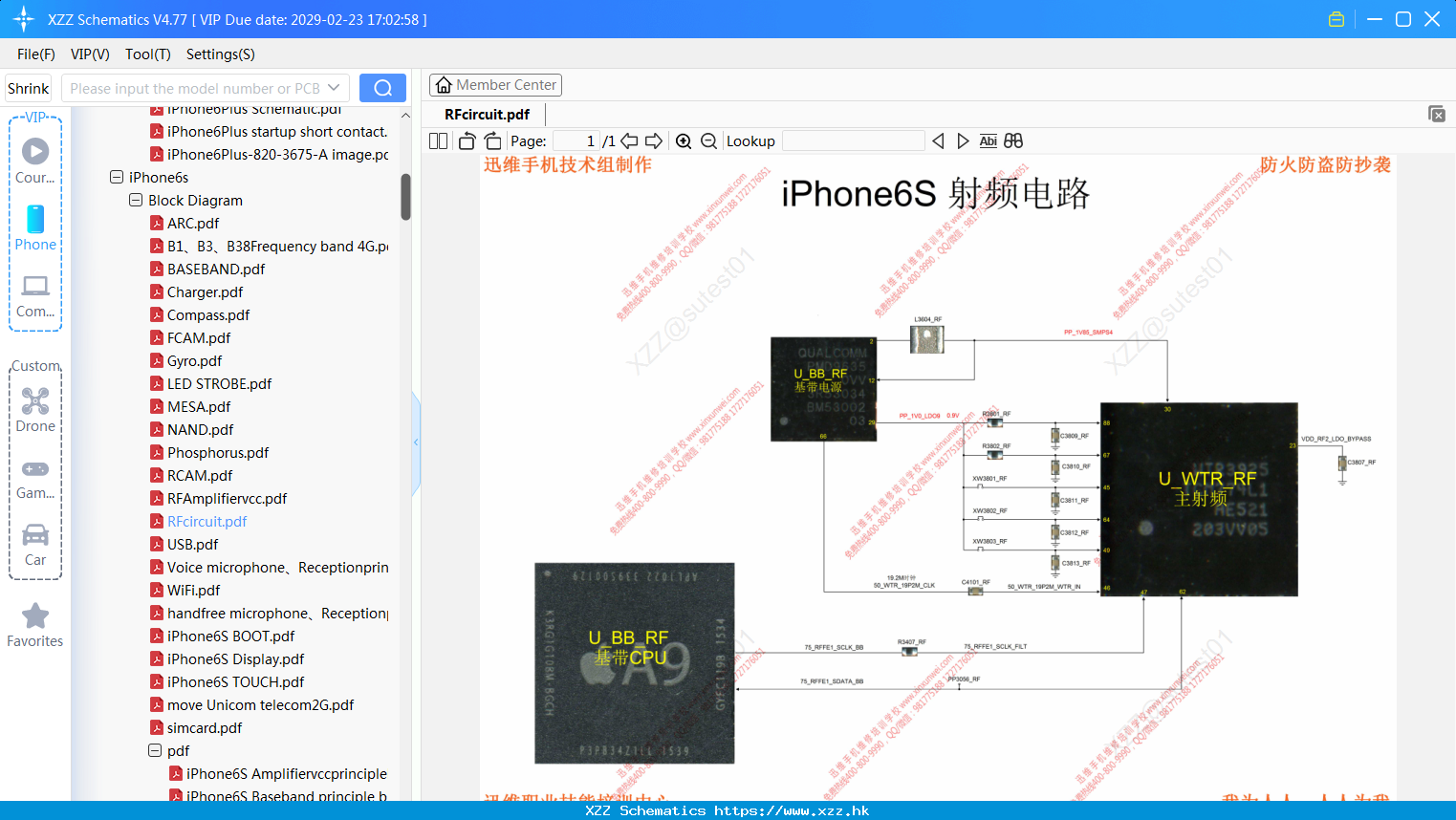Image resolution: width=1456 pixels, height=820 pixels.
Task: Click the blue search button
Action: pos(382,88)
